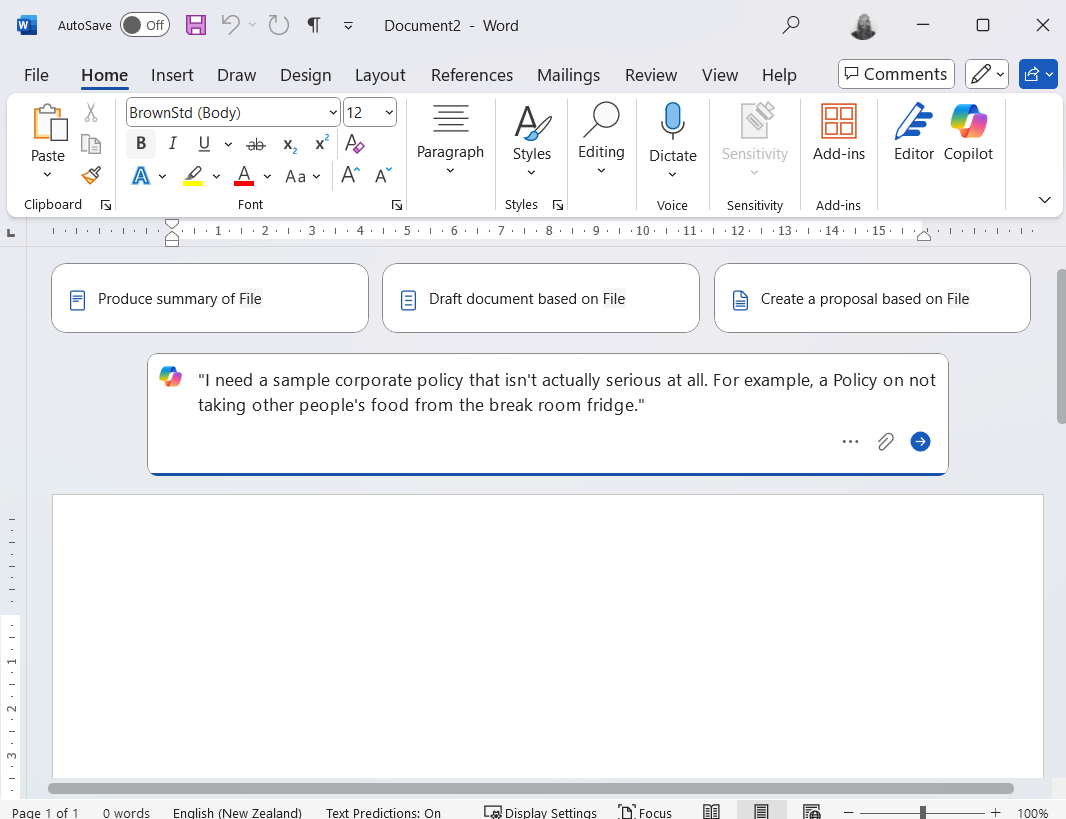This screenshot has height=819, width=1066.
Task: Apply subscript formatting
Action: (290, 144)
